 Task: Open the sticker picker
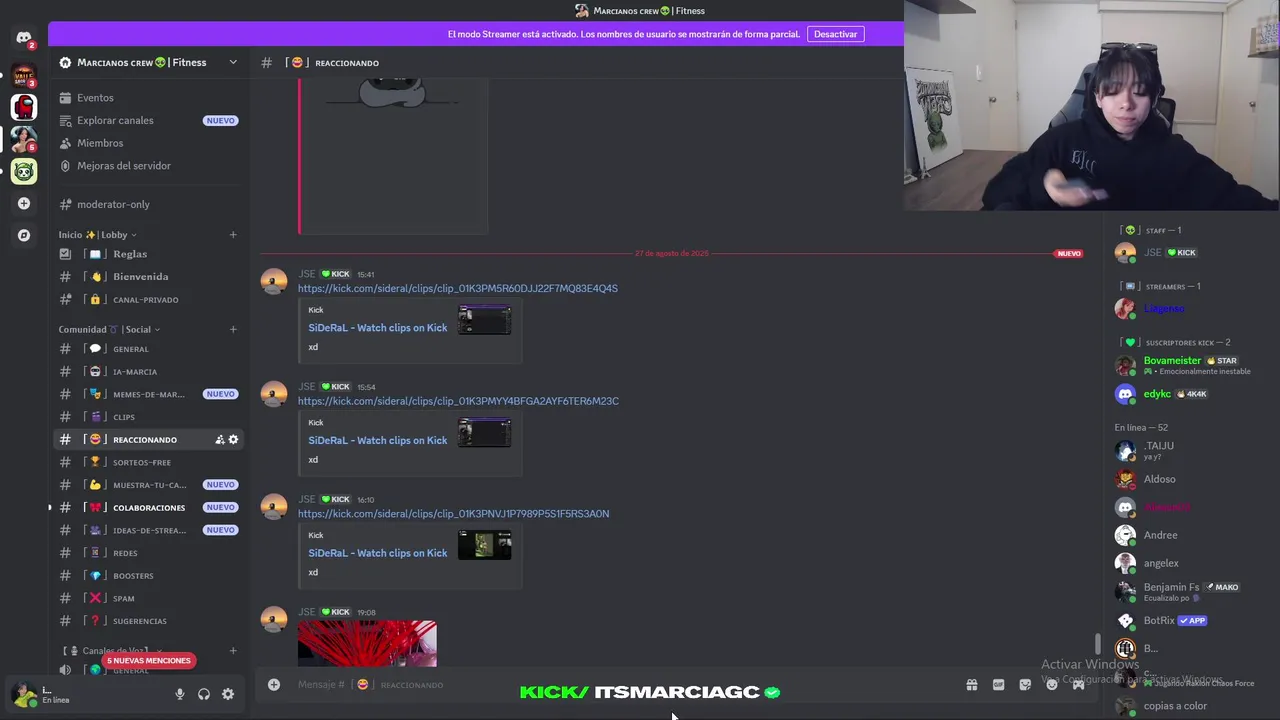[x=1025, y=685]
